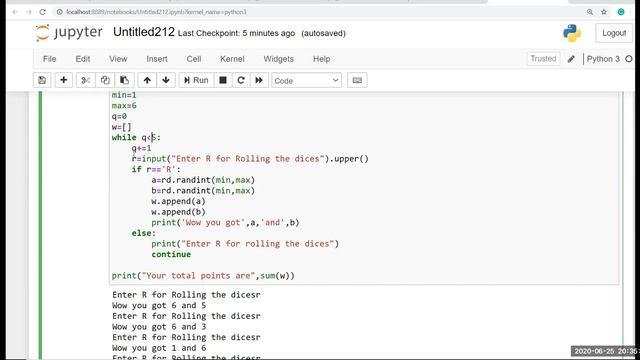Restart the kernel with the circular arrow
This screenshot has height=360, width=640.
click(x=241, y=80)
